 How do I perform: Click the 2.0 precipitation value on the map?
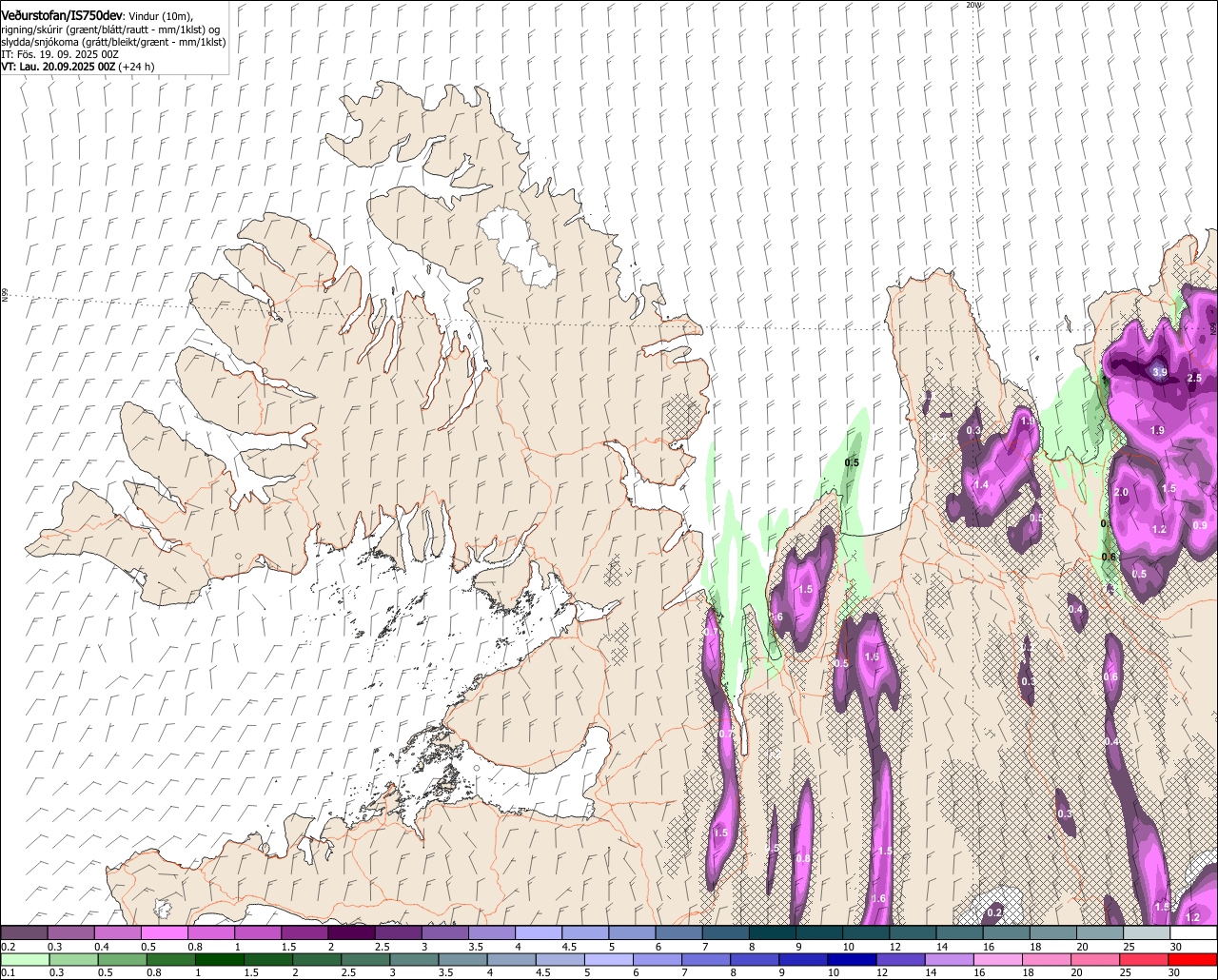[1121, 492]
